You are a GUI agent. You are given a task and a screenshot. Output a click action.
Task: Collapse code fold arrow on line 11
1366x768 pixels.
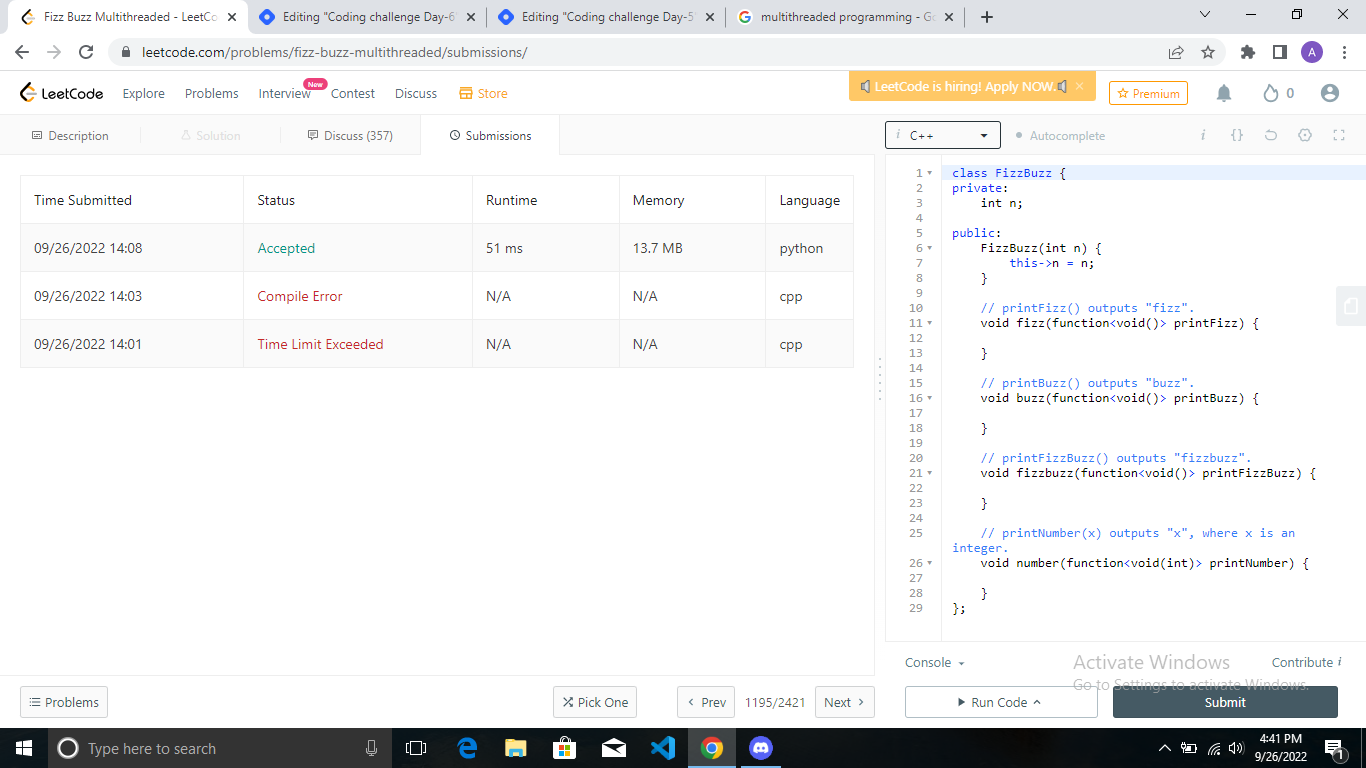tap(930, 323)
